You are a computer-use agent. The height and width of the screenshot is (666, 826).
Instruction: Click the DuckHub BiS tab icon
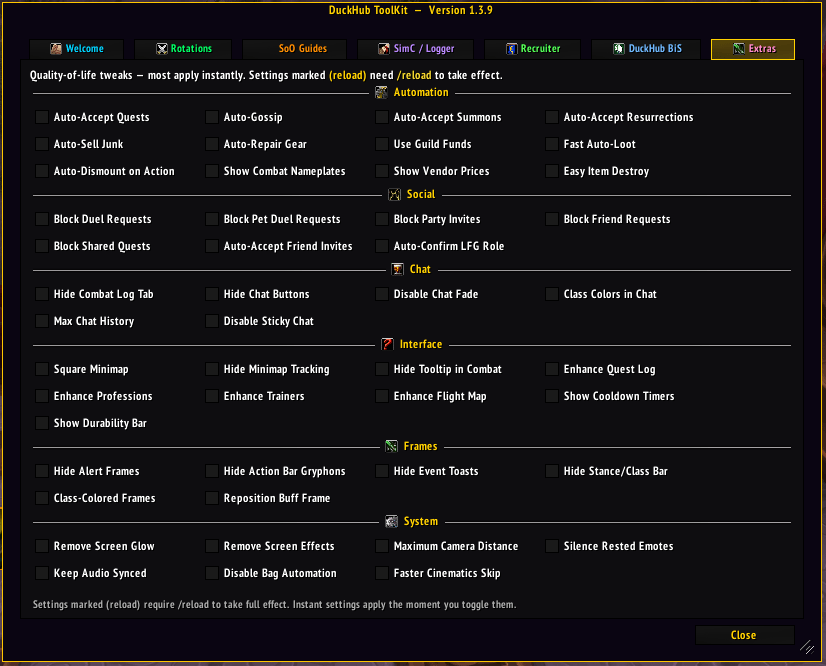point(619,49)
